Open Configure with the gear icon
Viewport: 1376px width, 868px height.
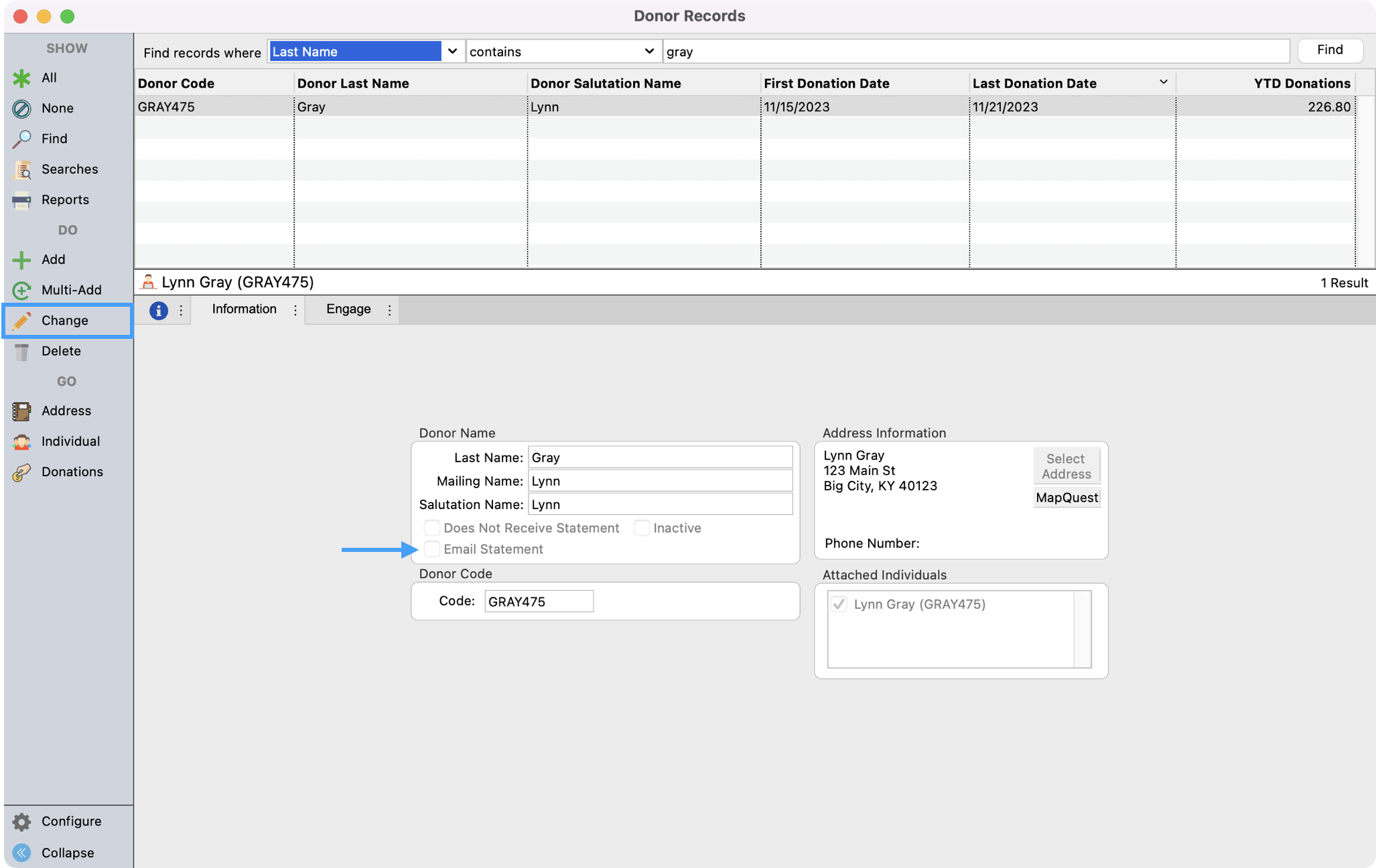point(21,822)
